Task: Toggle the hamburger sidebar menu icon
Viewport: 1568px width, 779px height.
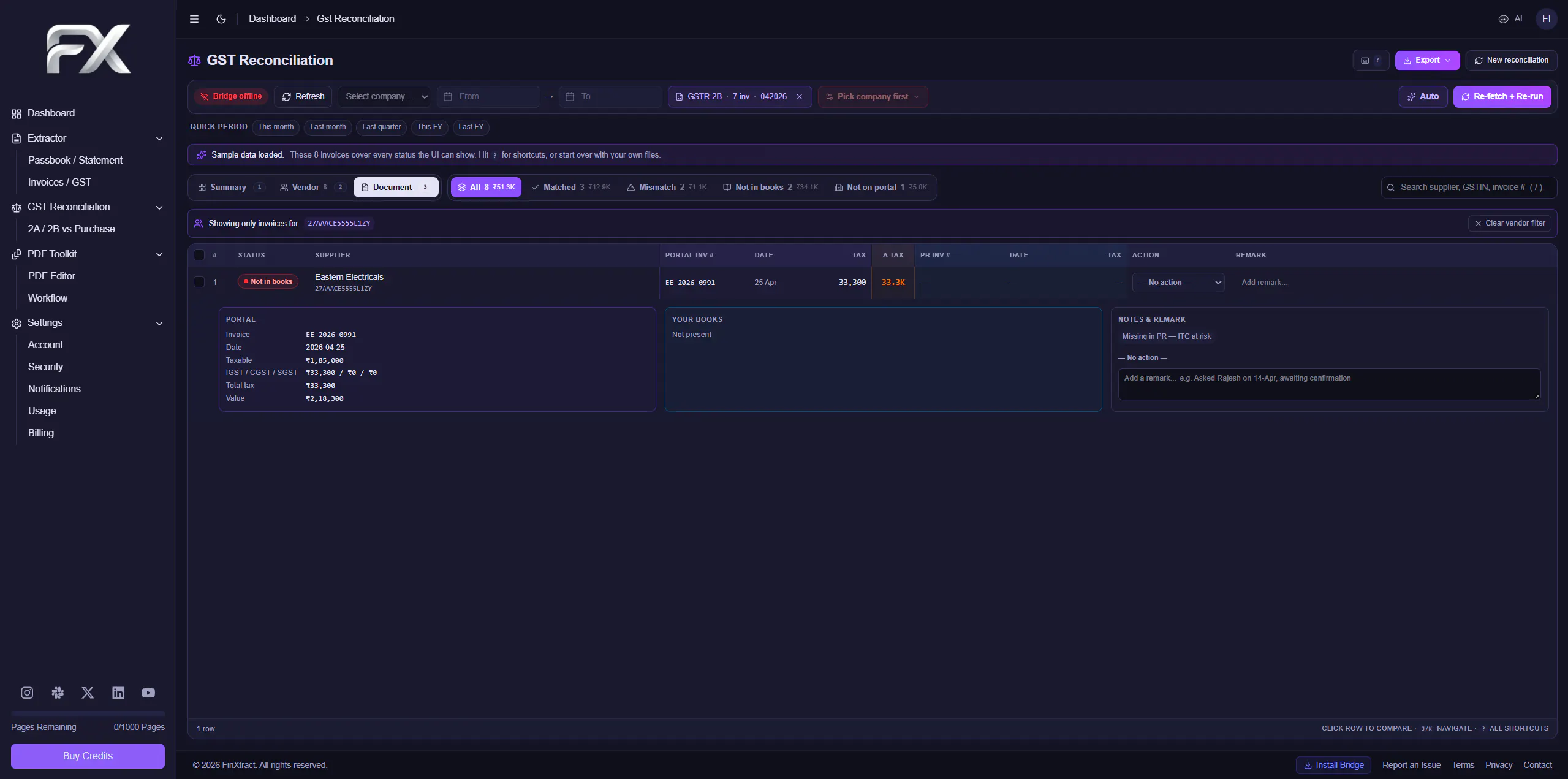Action: pos(194,19)
